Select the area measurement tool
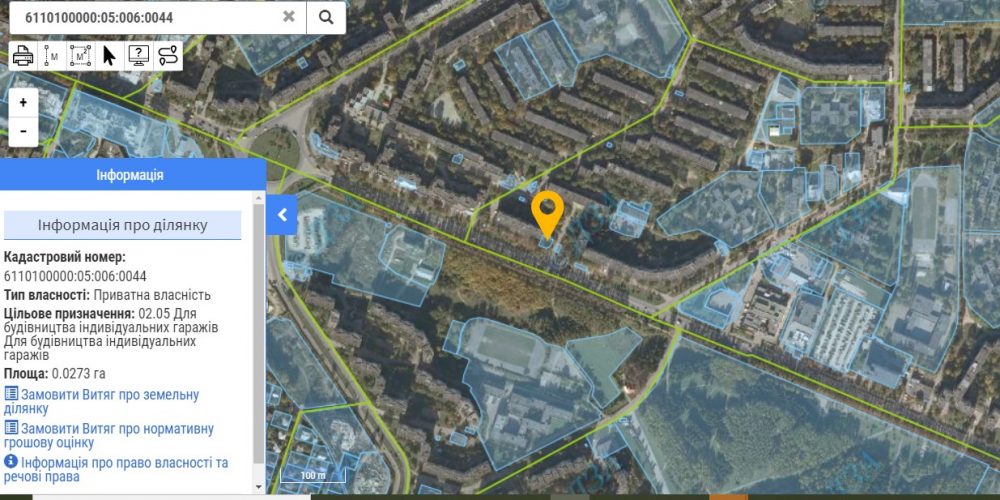Viewport: 1000px width, 500px height. (x=80, y=56)
